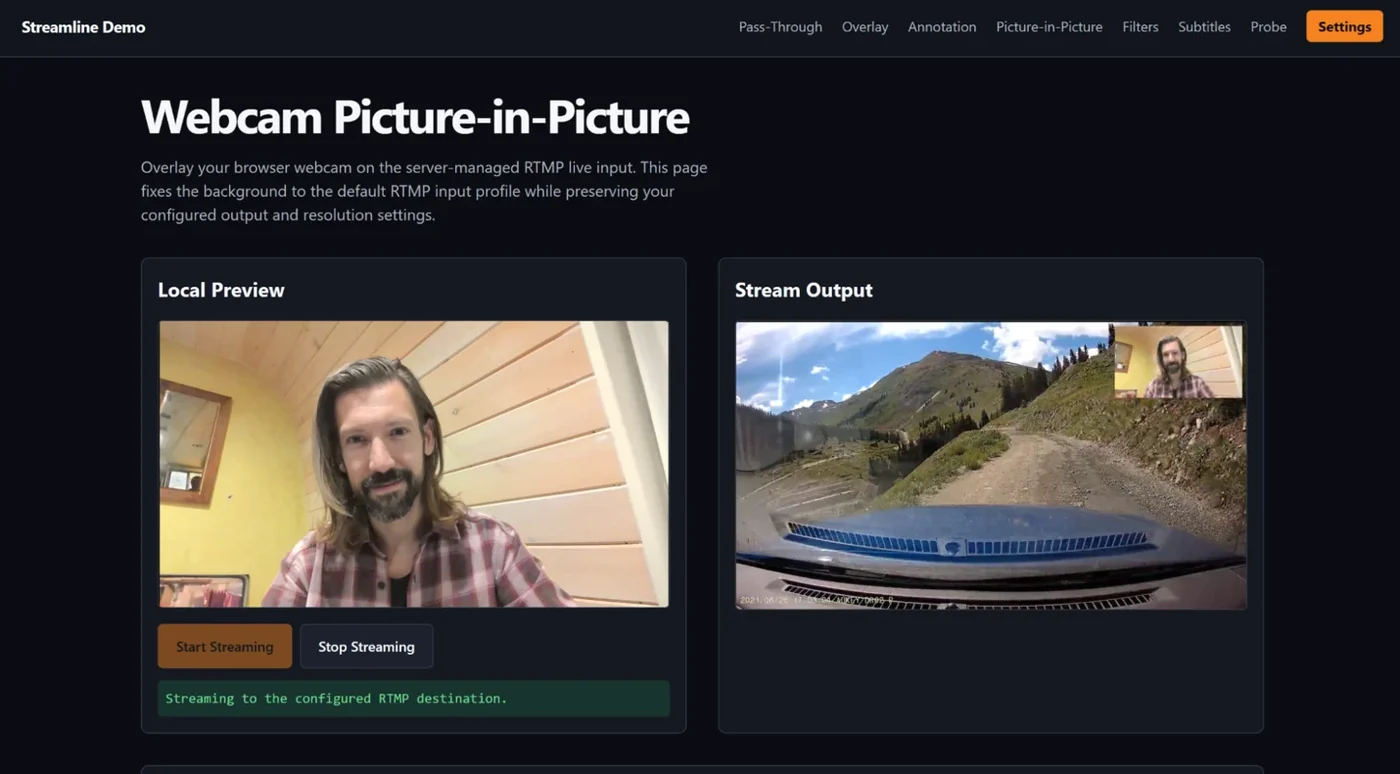Click the 'Streaming to the configured RTMP destination.' status
1400x774 pixels.
click(414, 698)
